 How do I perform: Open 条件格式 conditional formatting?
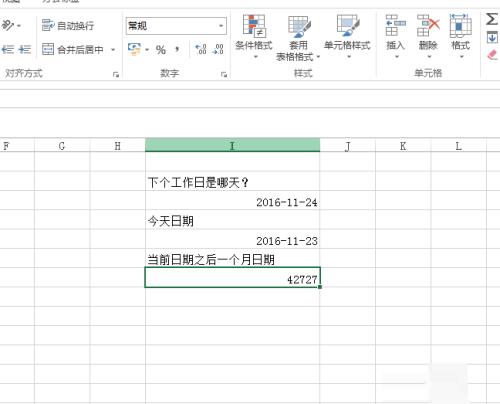coord(254,37)
